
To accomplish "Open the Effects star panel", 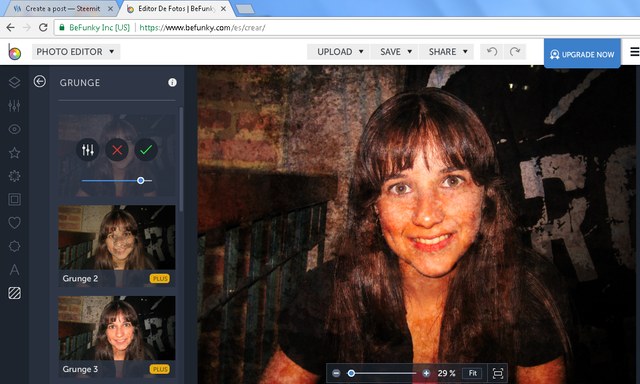I will pyautogui.click(x=14, y=153).
